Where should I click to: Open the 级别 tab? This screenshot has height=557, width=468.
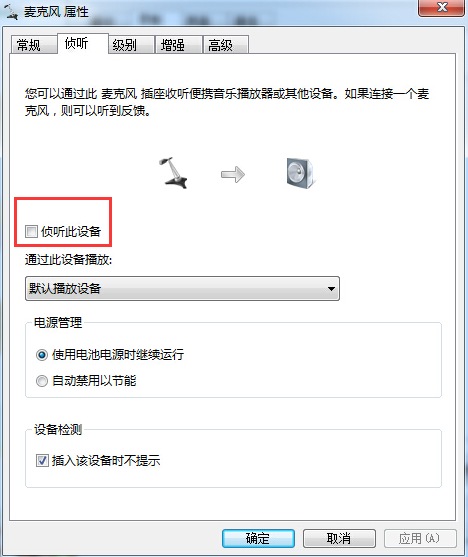click(131, 45)
